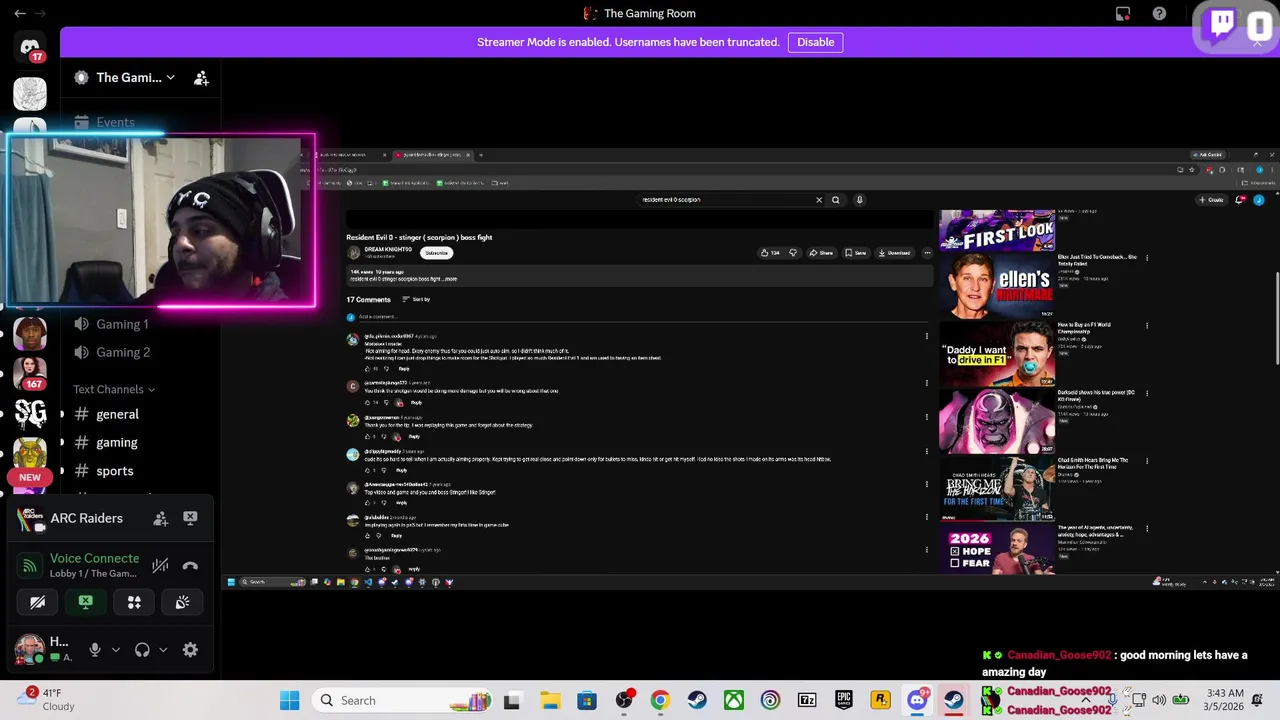The width and height of the screenshot is (1280, 720).
Task: Open the soundboard button
Action: [x=182, y=602]
